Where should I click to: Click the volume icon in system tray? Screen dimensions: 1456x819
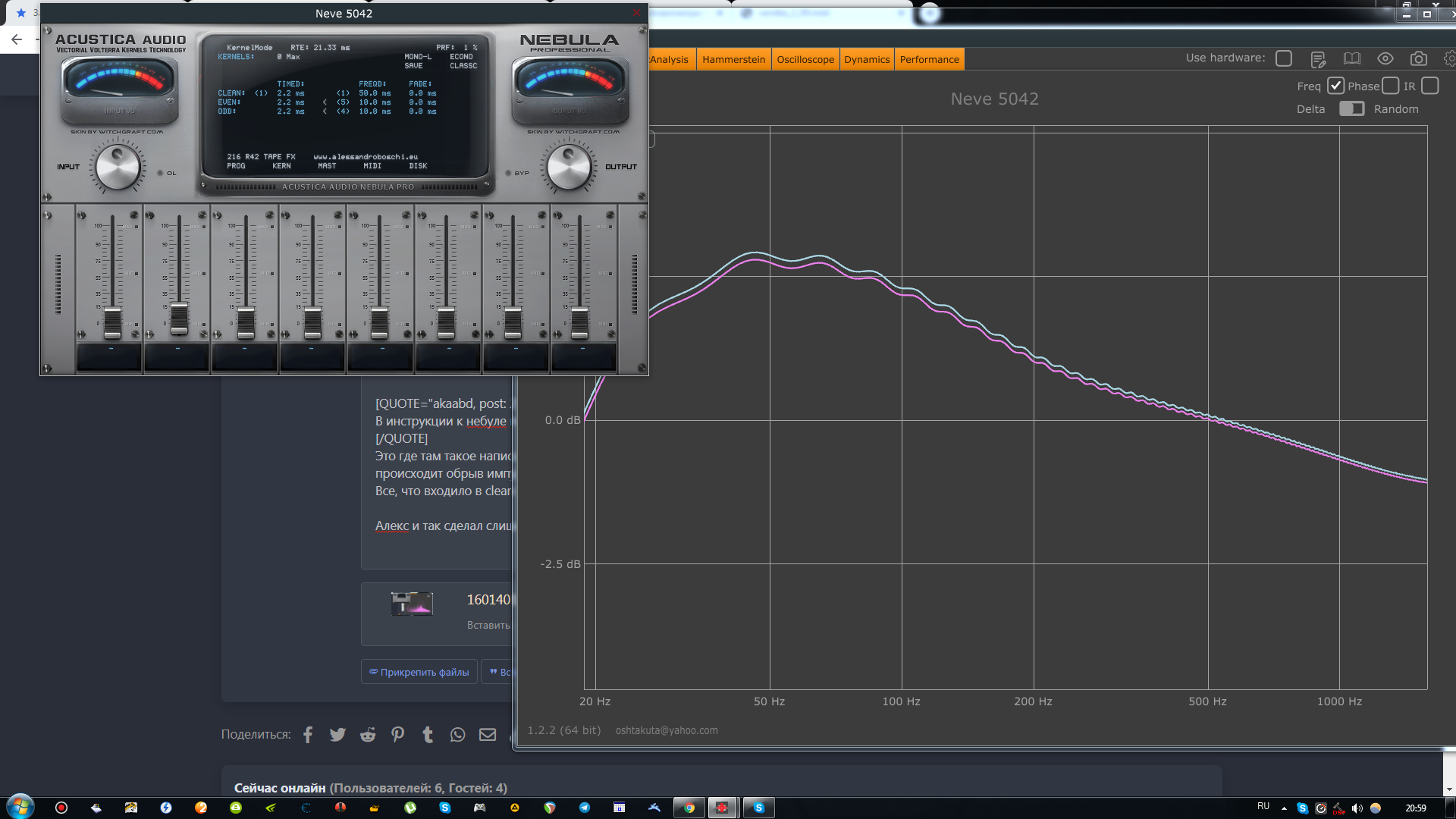(x=1357, y=808)
